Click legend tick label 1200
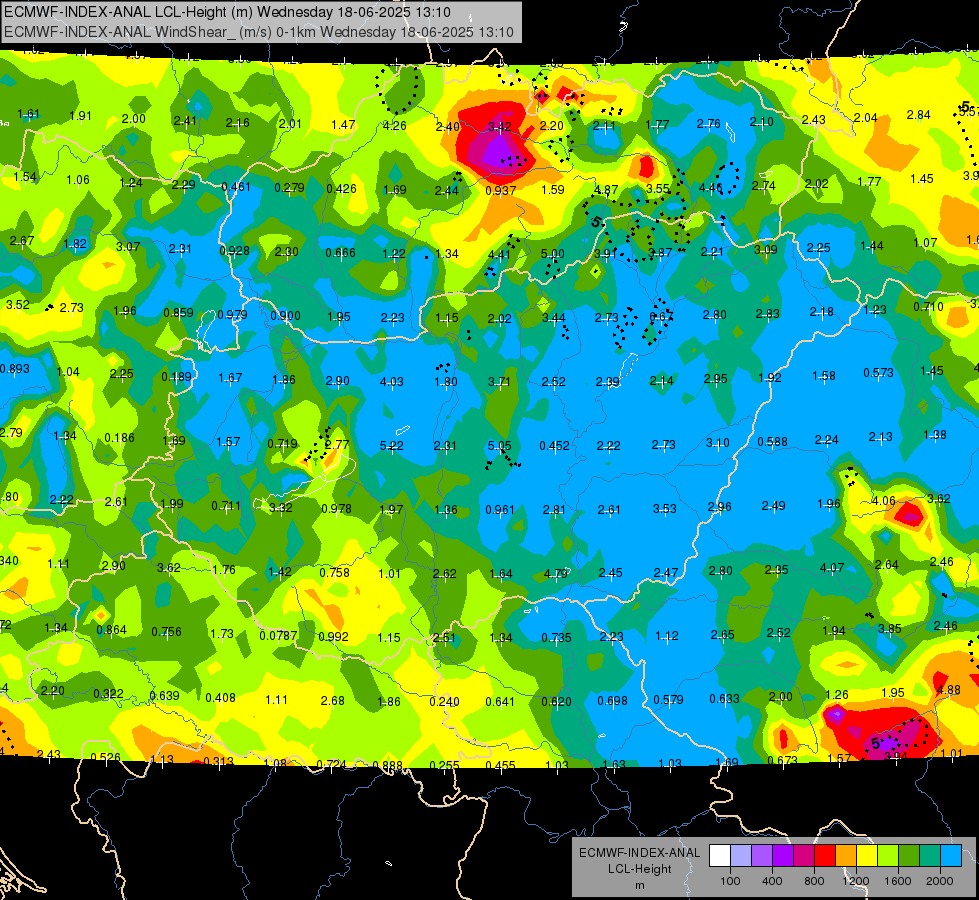979x900 pixels. tap(855, 881)
